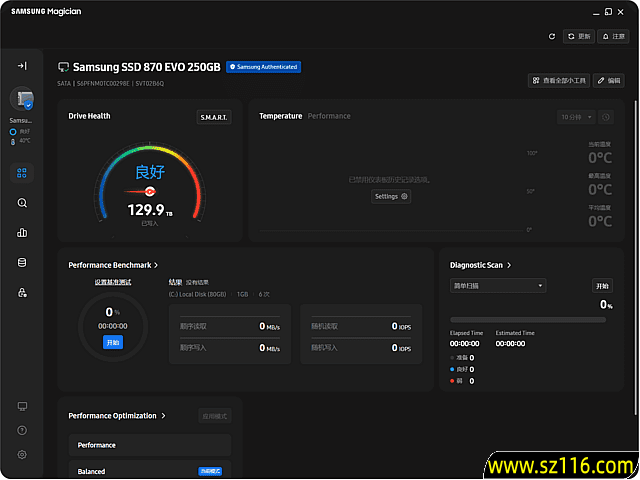Click the refresh icon next to 更新
Screen dimensions: 640x480
pyautogui.click(x=552, y=36)
